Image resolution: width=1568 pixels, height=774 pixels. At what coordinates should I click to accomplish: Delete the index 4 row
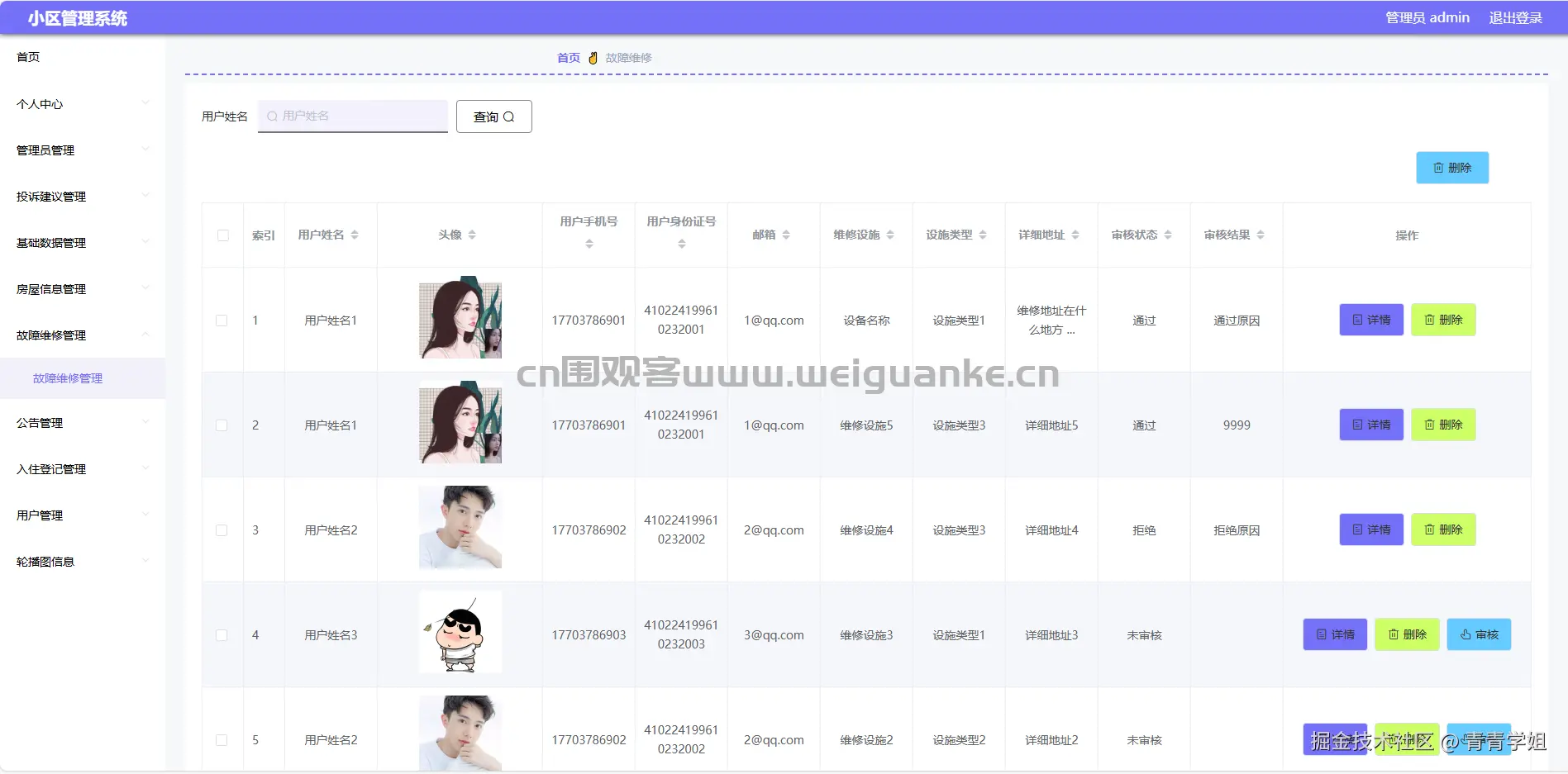(1407, 634)
